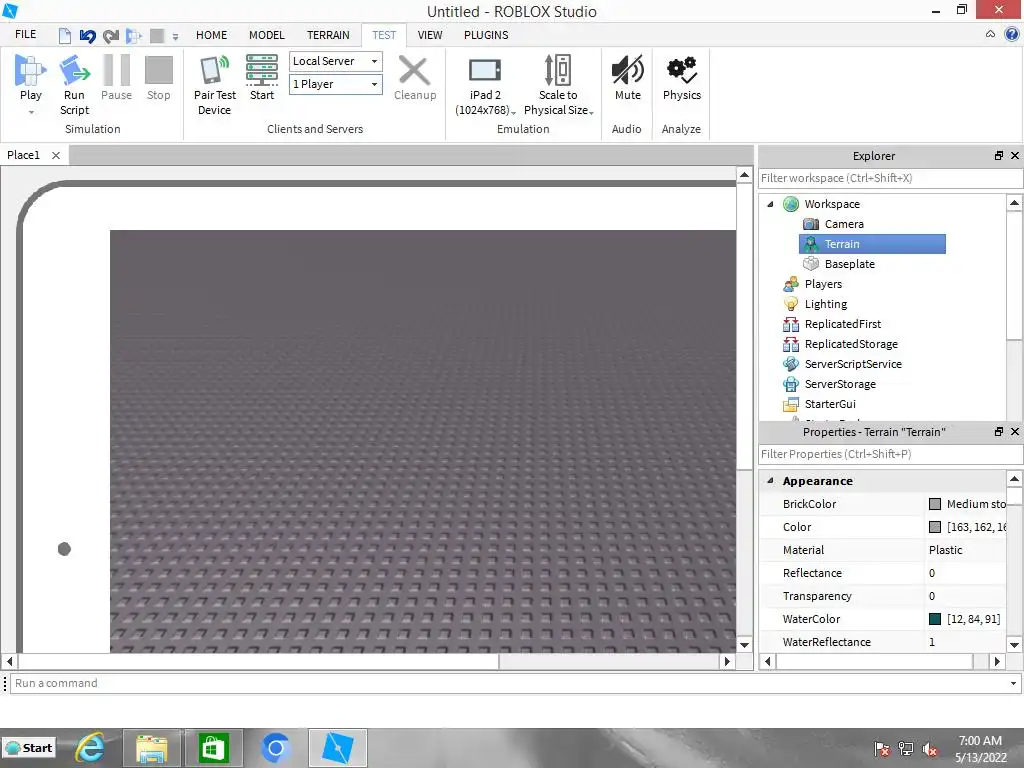Screen dimensions: 1024x768
Task: Switch to the TERRAIN tab
Action: [328, 35]
